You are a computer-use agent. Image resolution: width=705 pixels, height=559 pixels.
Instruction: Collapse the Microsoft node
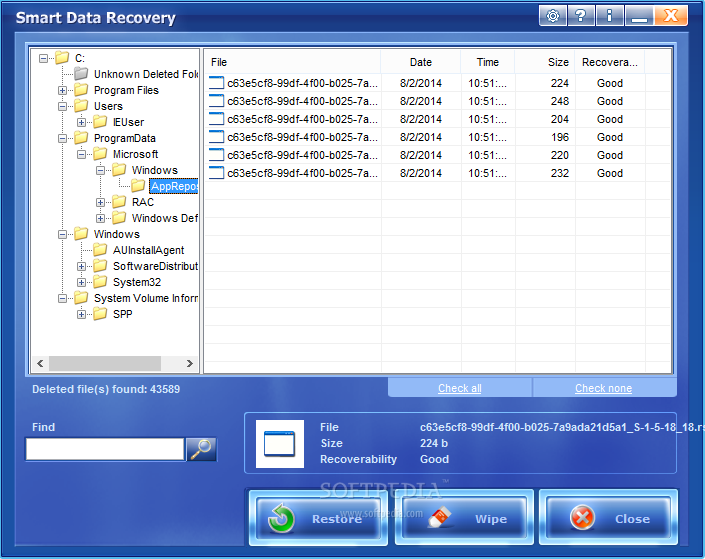81,154
